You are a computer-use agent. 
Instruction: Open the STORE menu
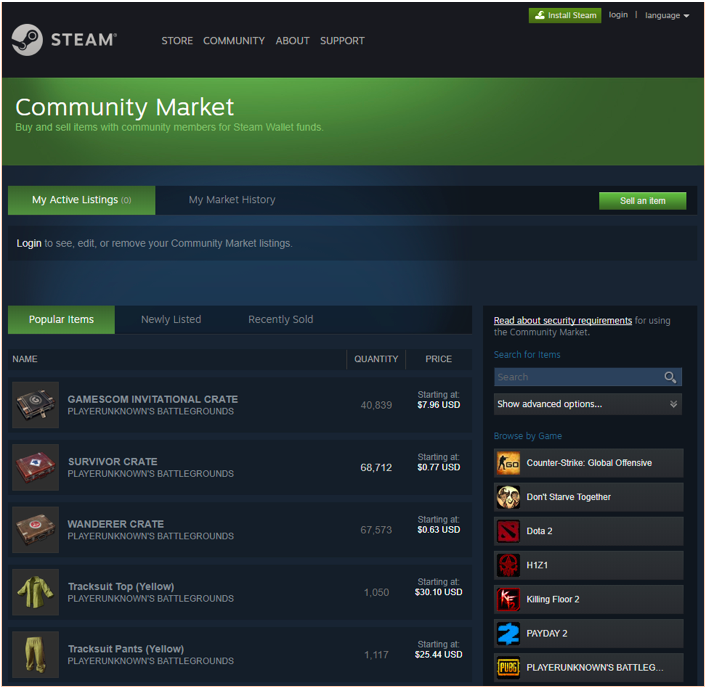coord(177,41)
